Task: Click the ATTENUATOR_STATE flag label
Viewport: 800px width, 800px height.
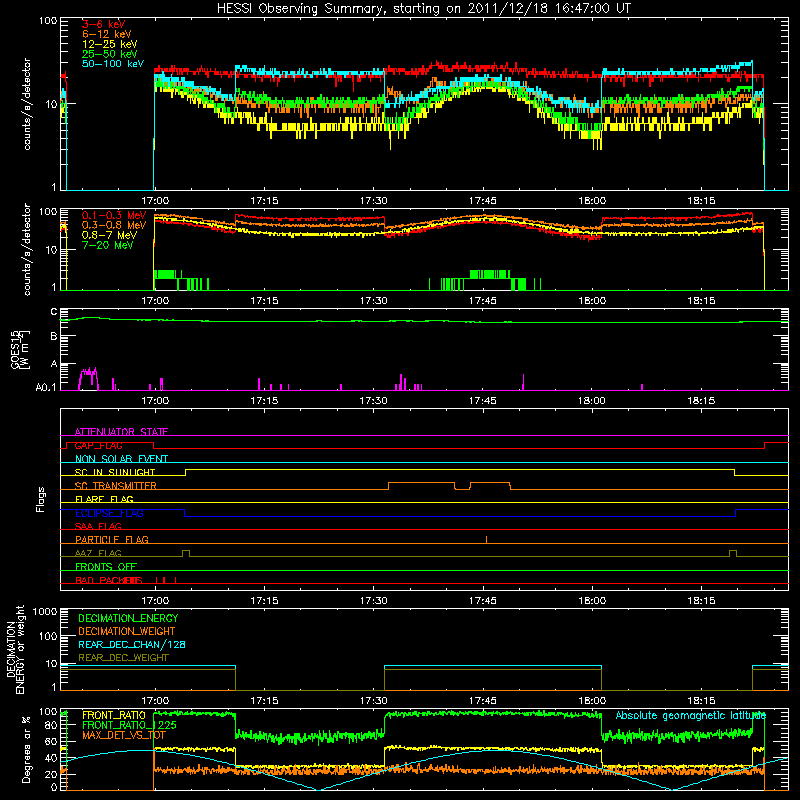Action: 121,432
